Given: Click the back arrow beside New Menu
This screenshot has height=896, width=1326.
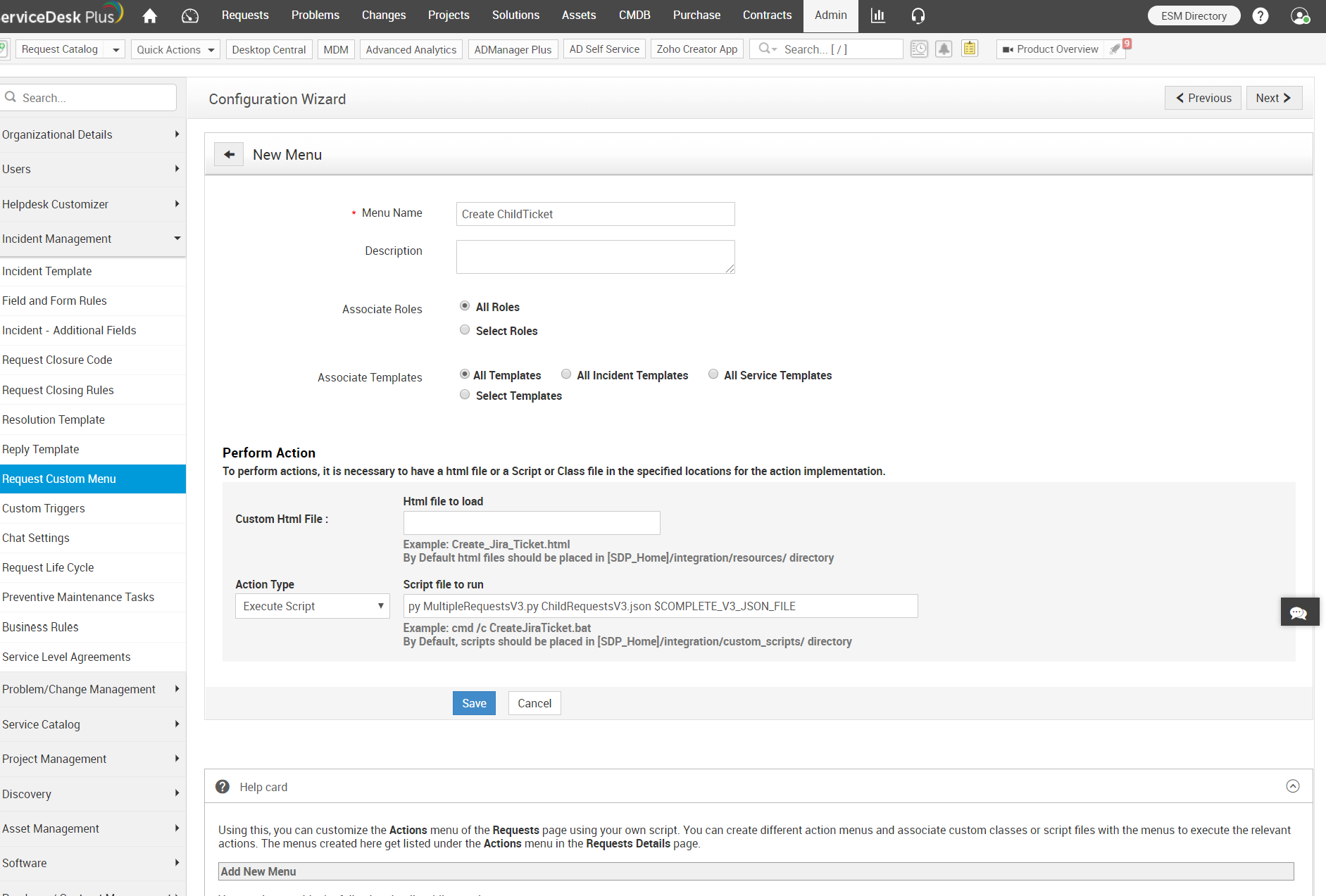Looking at the screenshot, I should click(229, 154).
